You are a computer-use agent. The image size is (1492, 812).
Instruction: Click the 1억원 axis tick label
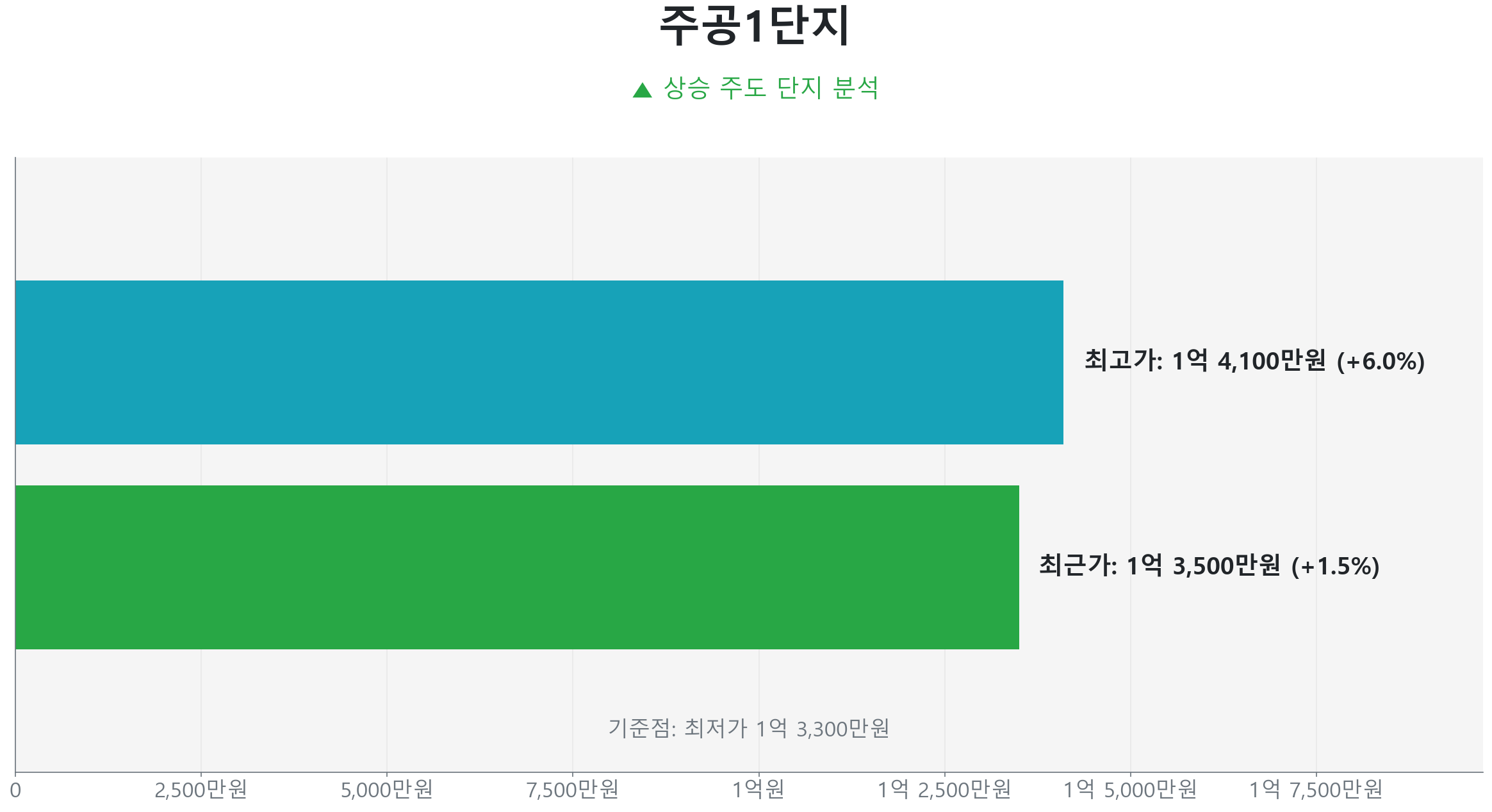click(x=758, y=790)
